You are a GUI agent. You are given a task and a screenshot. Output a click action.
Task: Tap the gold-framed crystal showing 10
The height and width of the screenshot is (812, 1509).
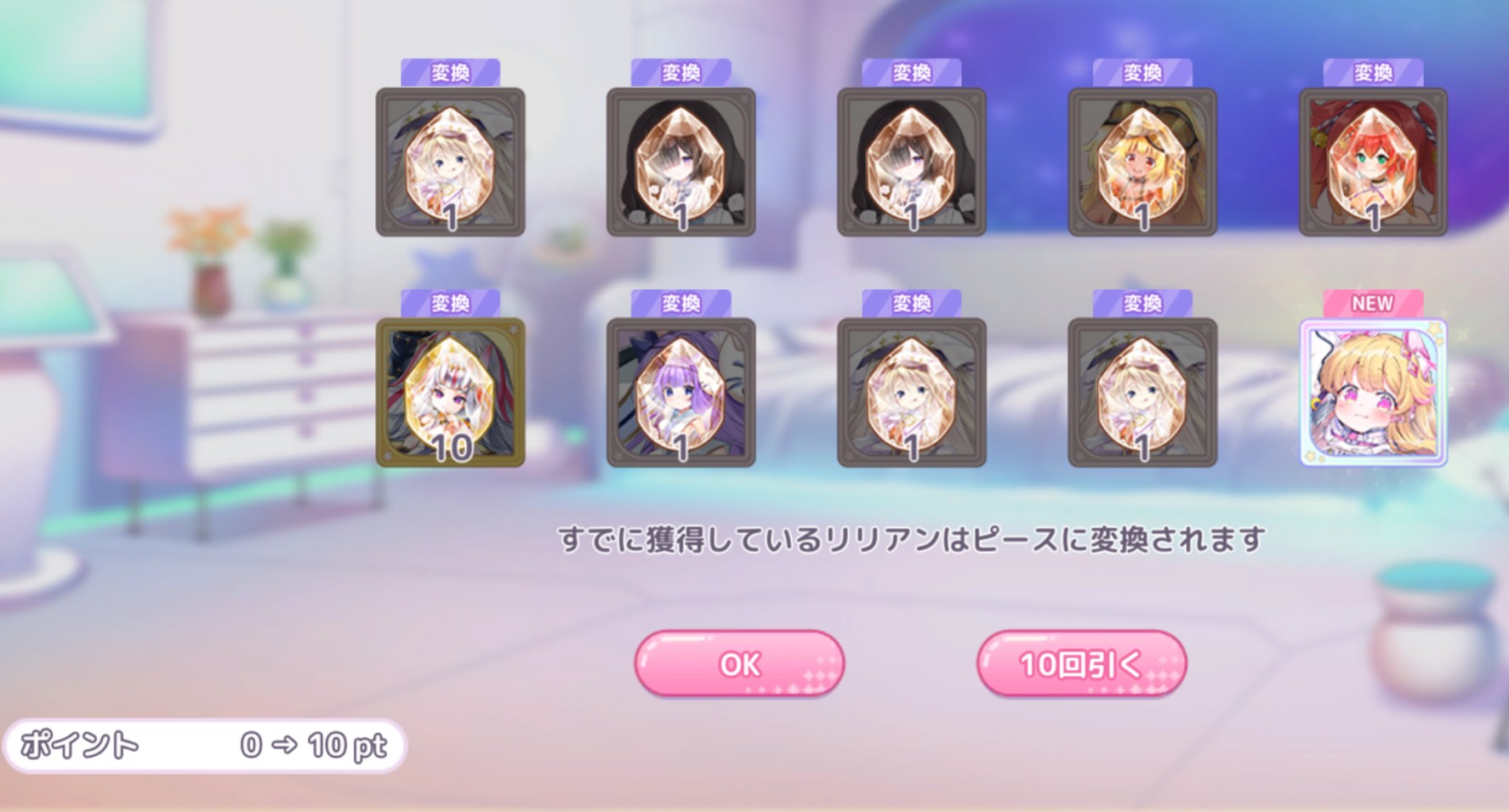(451, 392)
